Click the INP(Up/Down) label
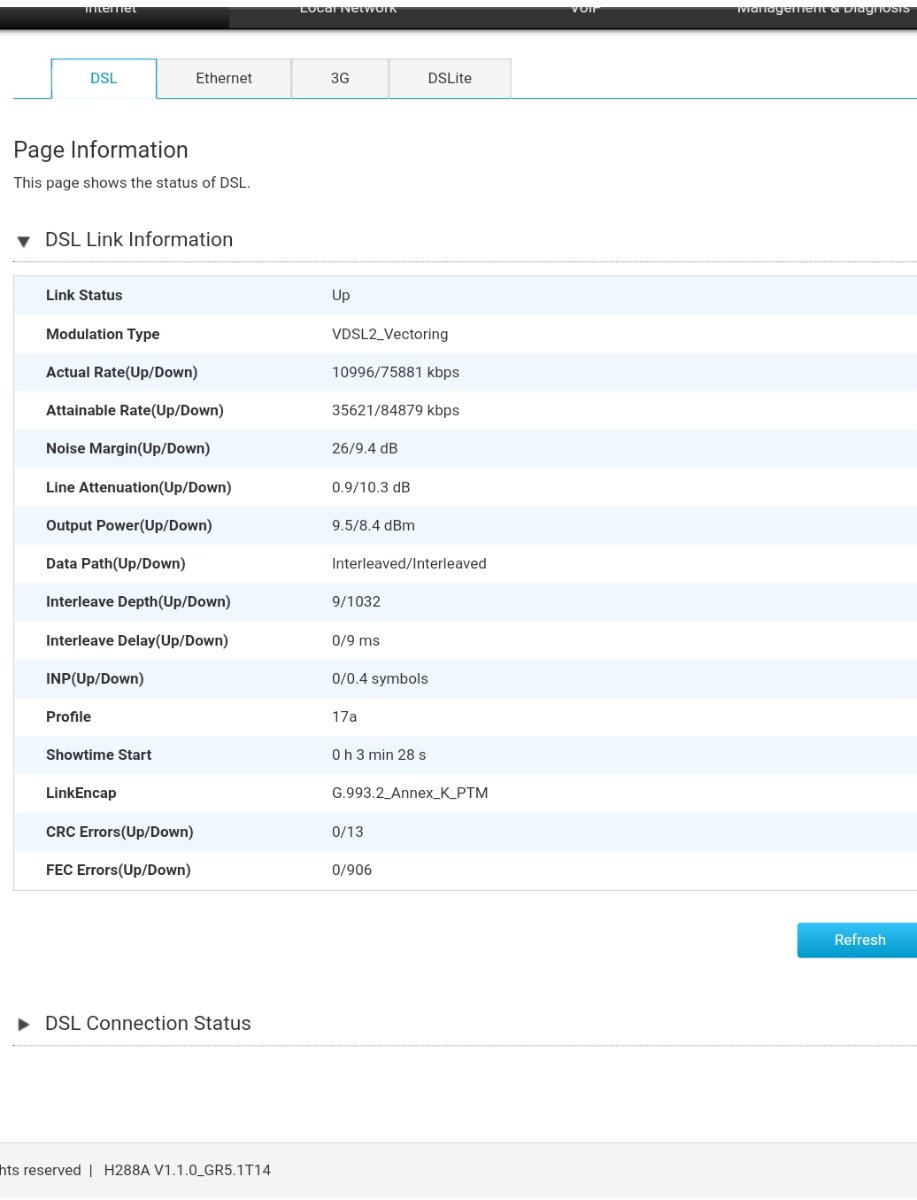Viewport: 917px width, 1200px height. pos(95,679)
